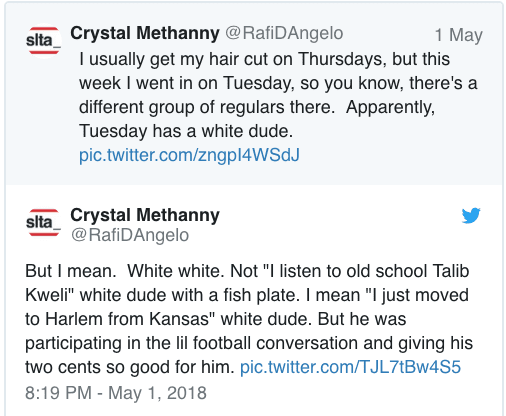Click 'two cents so good for him' text
This screenshot has height=416, width=506.
[127, 367]
